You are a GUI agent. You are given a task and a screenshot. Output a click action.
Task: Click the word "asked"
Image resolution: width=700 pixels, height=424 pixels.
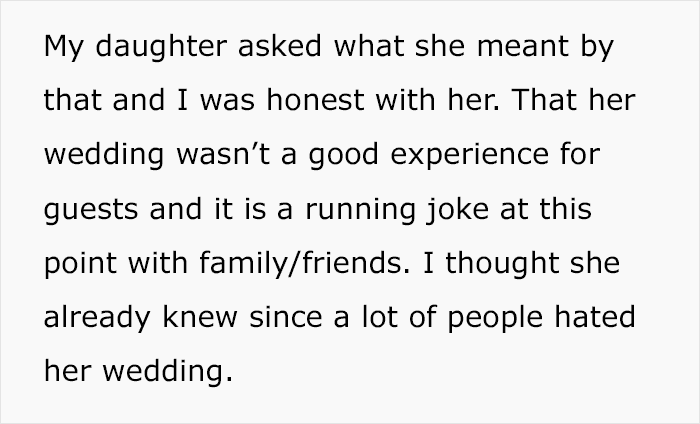279,46
